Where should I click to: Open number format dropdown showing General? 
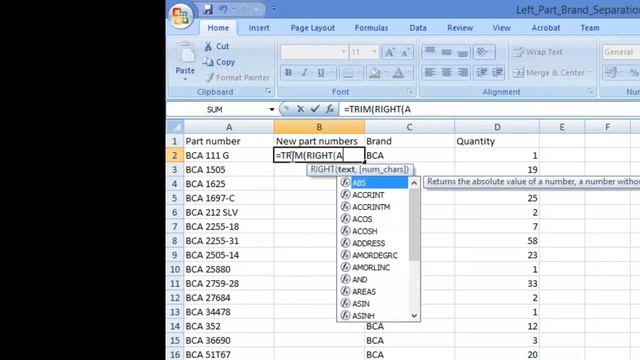coord(621,52)
